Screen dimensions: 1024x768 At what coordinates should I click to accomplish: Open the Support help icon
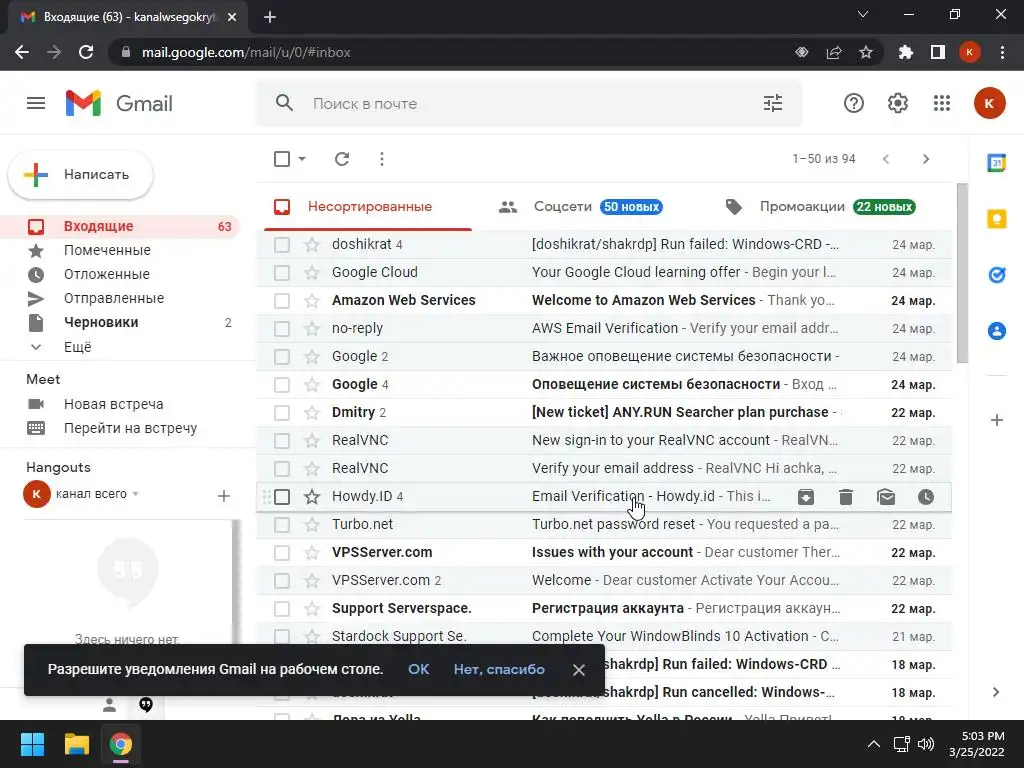click(x=854, y=103)
